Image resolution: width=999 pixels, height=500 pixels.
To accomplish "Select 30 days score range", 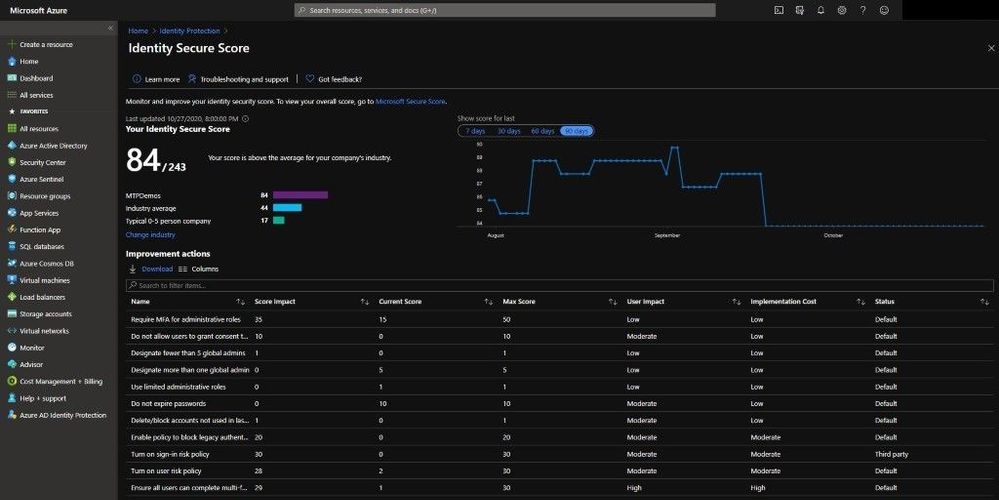I will tap(508, 131).
